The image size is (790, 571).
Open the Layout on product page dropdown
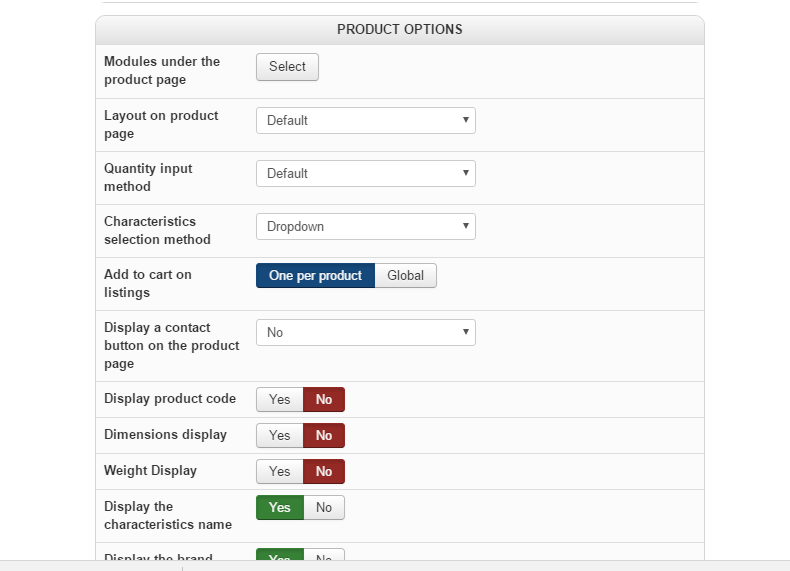click(365, 121)
